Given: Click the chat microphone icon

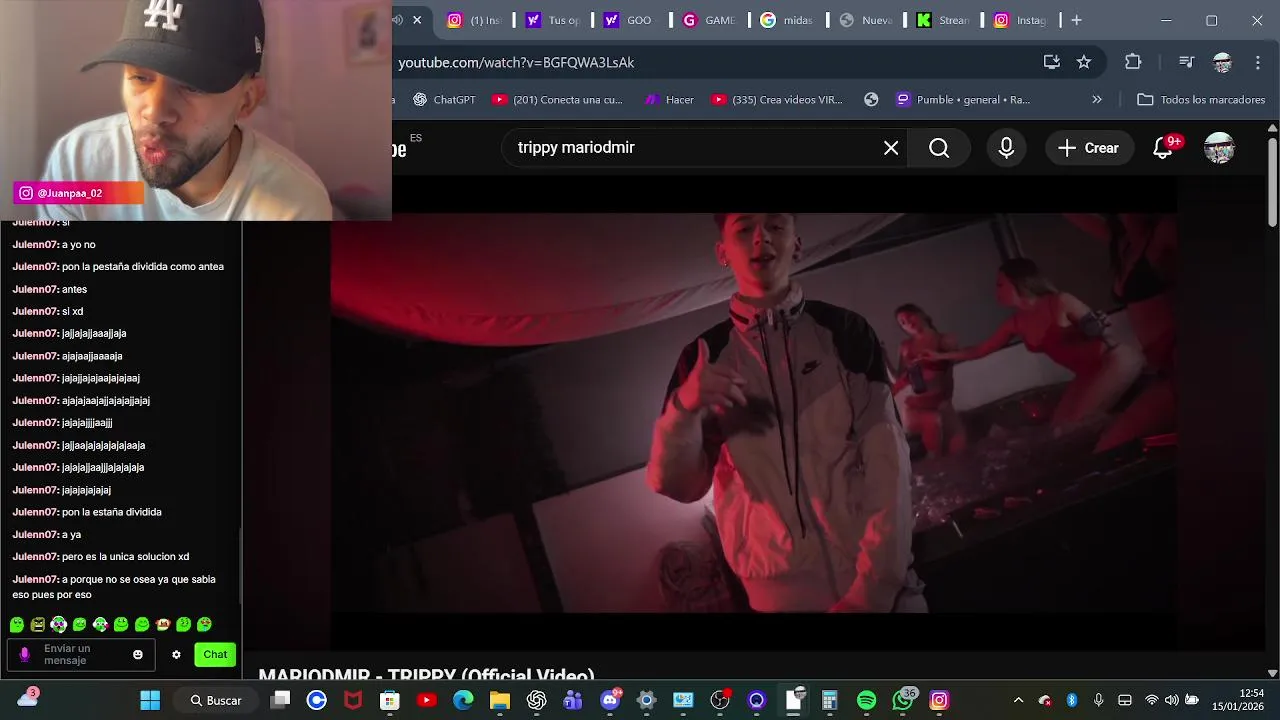Looking at the screenshot, I should coord(25,655).
